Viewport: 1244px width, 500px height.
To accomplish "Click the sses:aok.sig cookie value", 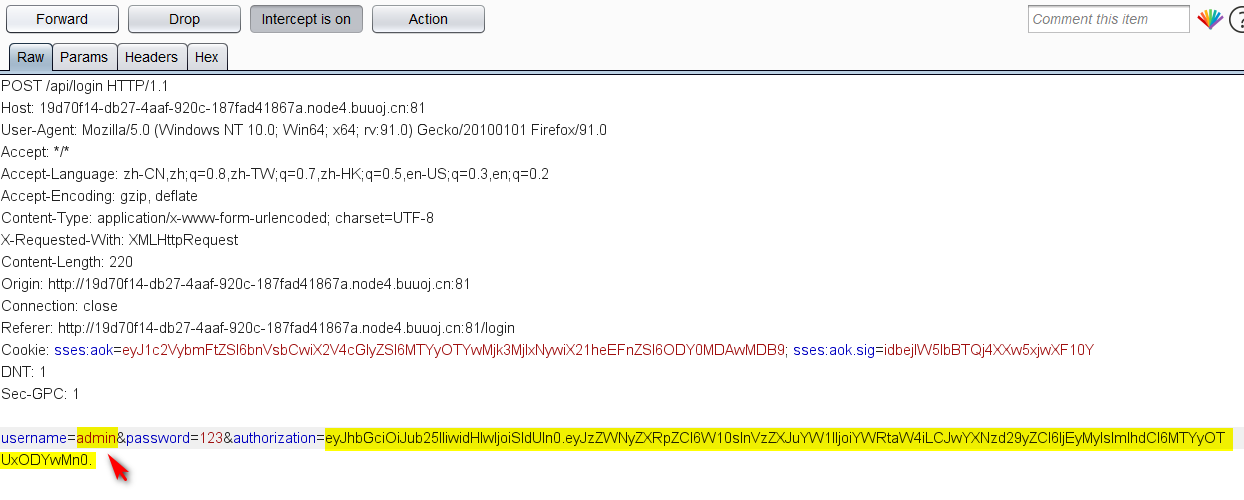I will pyautogui.click(x=985, y=350).
